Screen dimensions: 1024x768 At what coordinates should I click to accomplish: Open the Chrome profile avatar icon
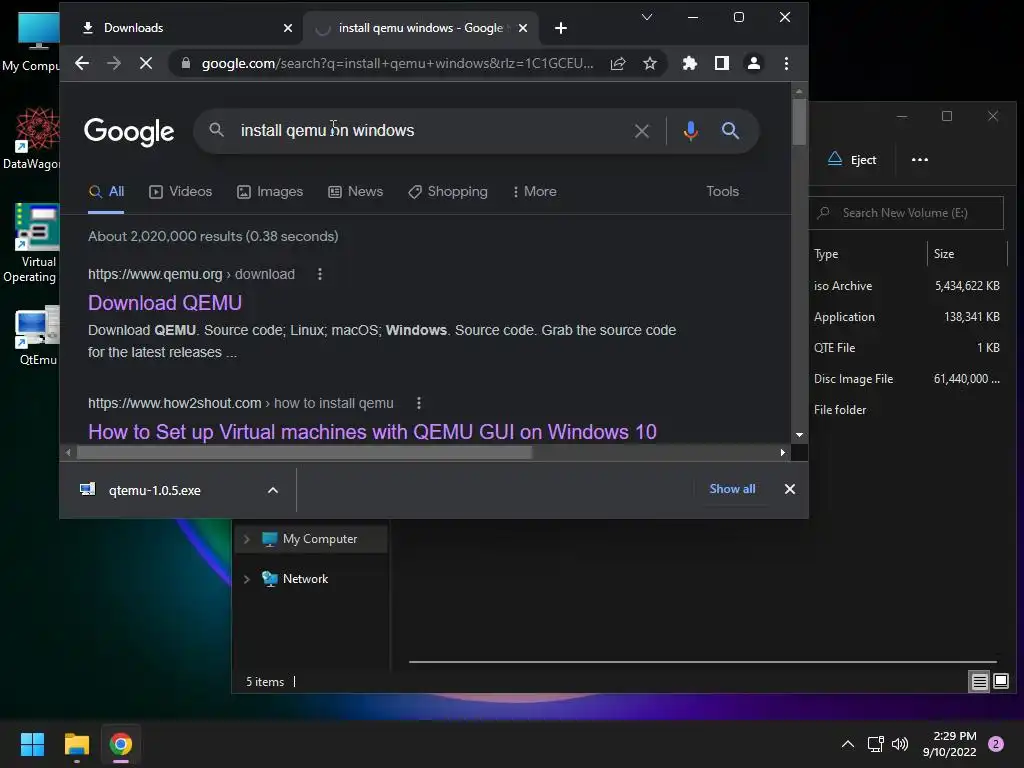(x=754, y=63)
